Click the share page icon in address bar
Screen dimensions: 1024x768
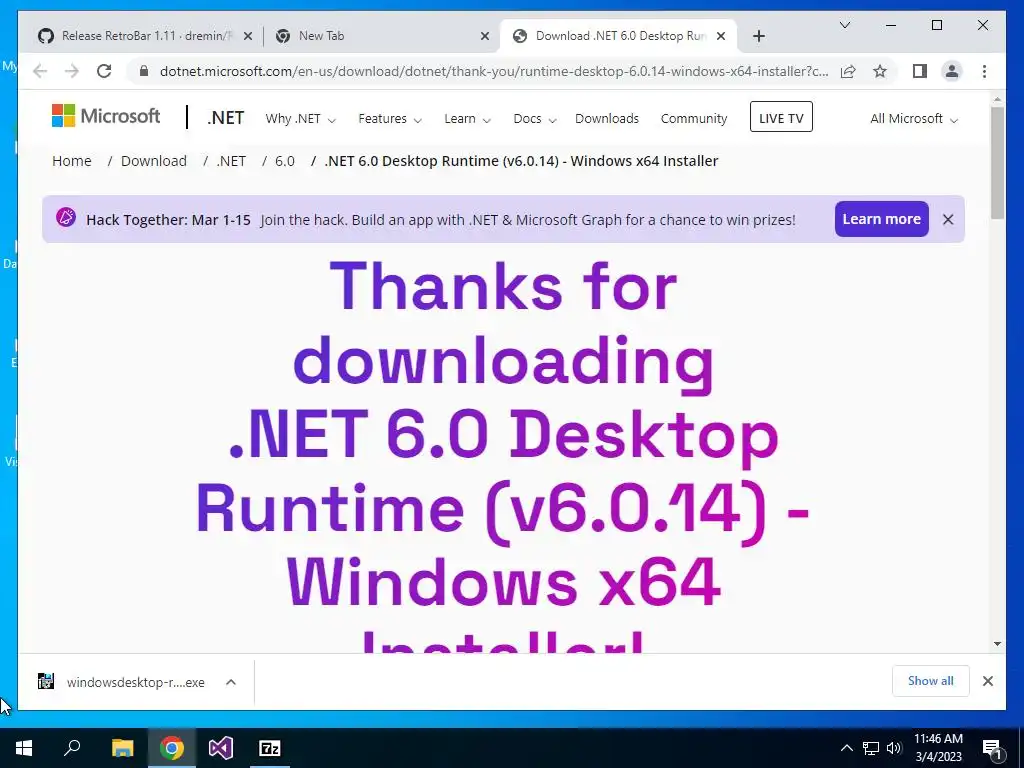click(848, 71)
